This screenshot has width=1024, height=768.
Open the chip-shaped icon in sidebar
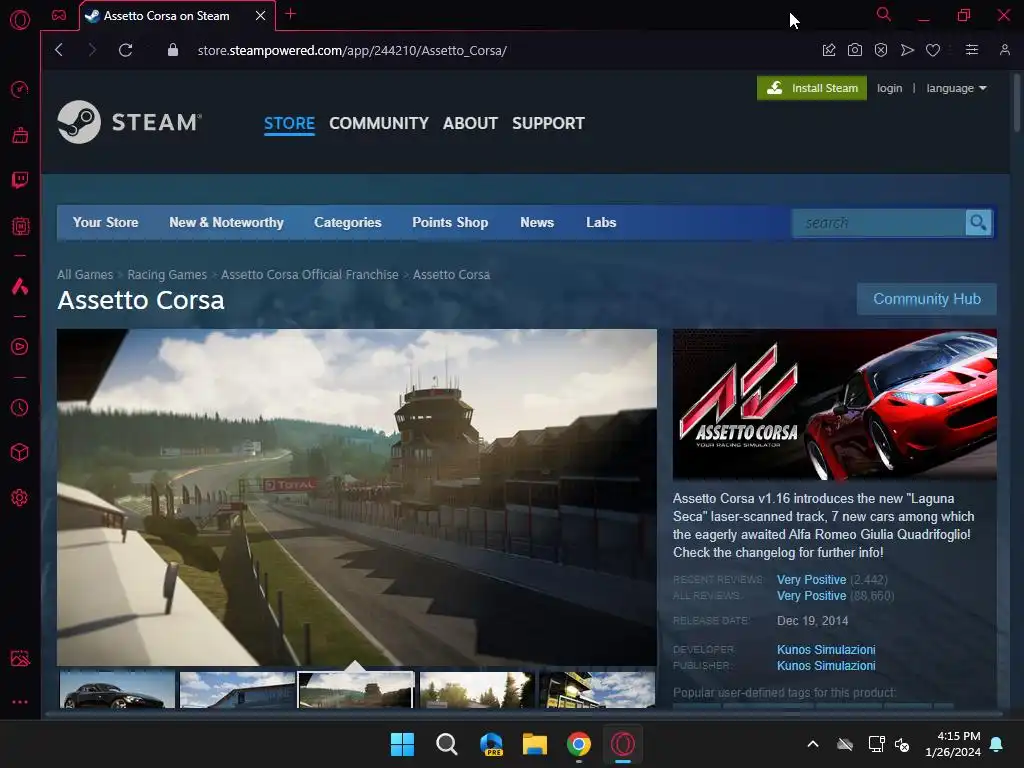[x=20, y=226]
